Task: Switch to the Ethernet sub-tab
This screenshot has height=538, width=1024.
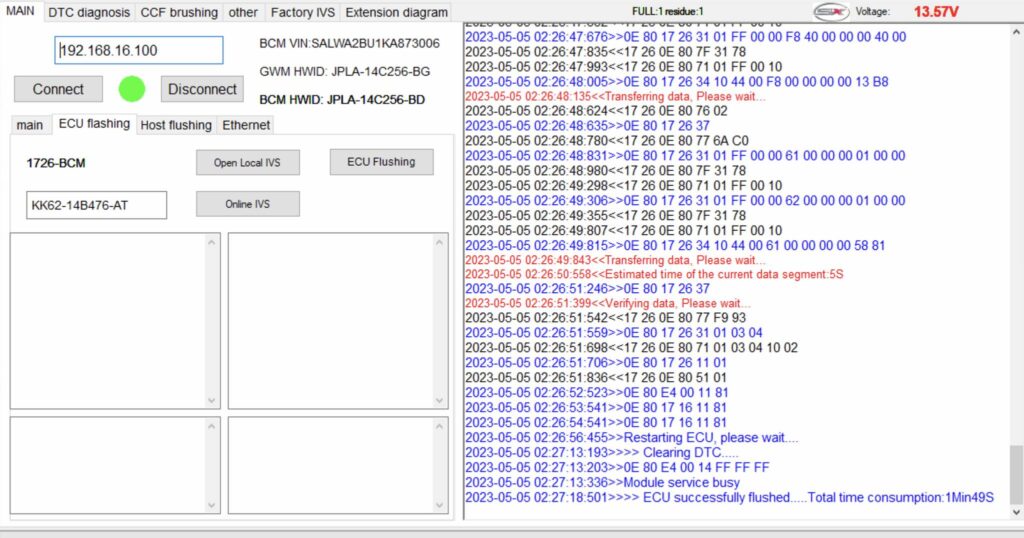Action: [246, 125]
